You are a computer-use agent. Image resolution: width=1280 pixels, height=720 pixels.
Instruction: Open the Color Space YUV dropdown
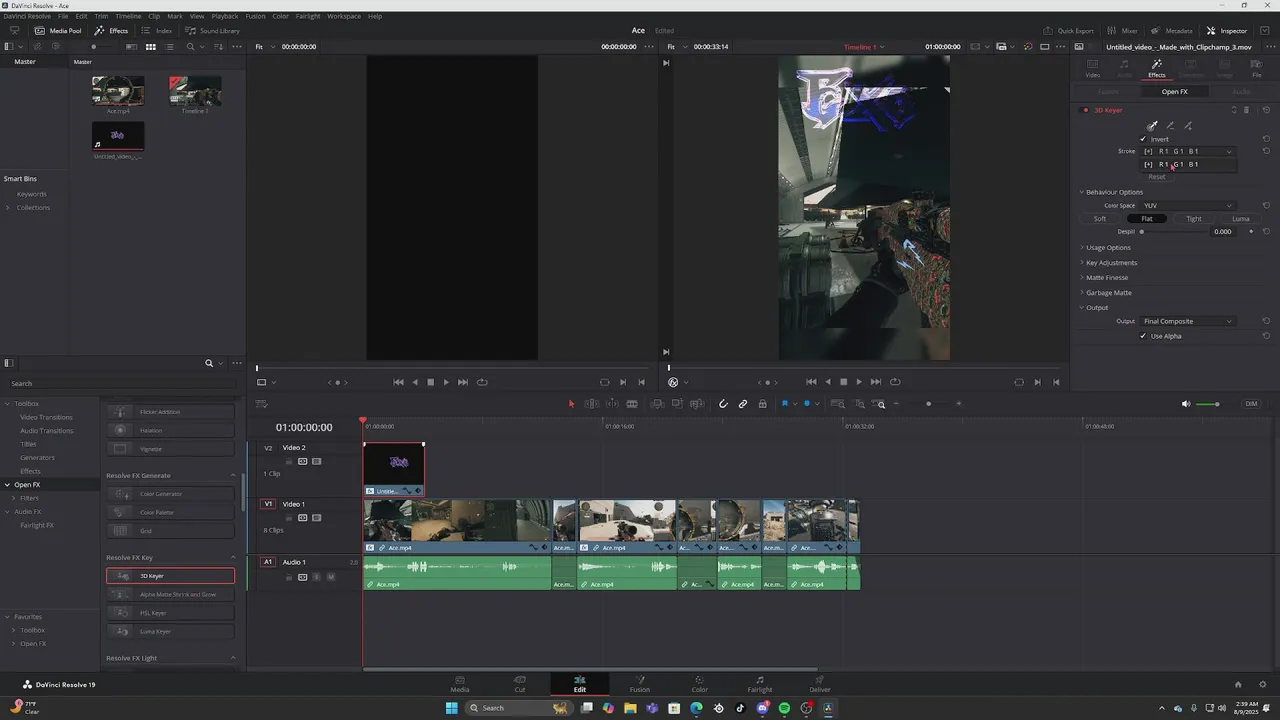tap(1187, 205)
